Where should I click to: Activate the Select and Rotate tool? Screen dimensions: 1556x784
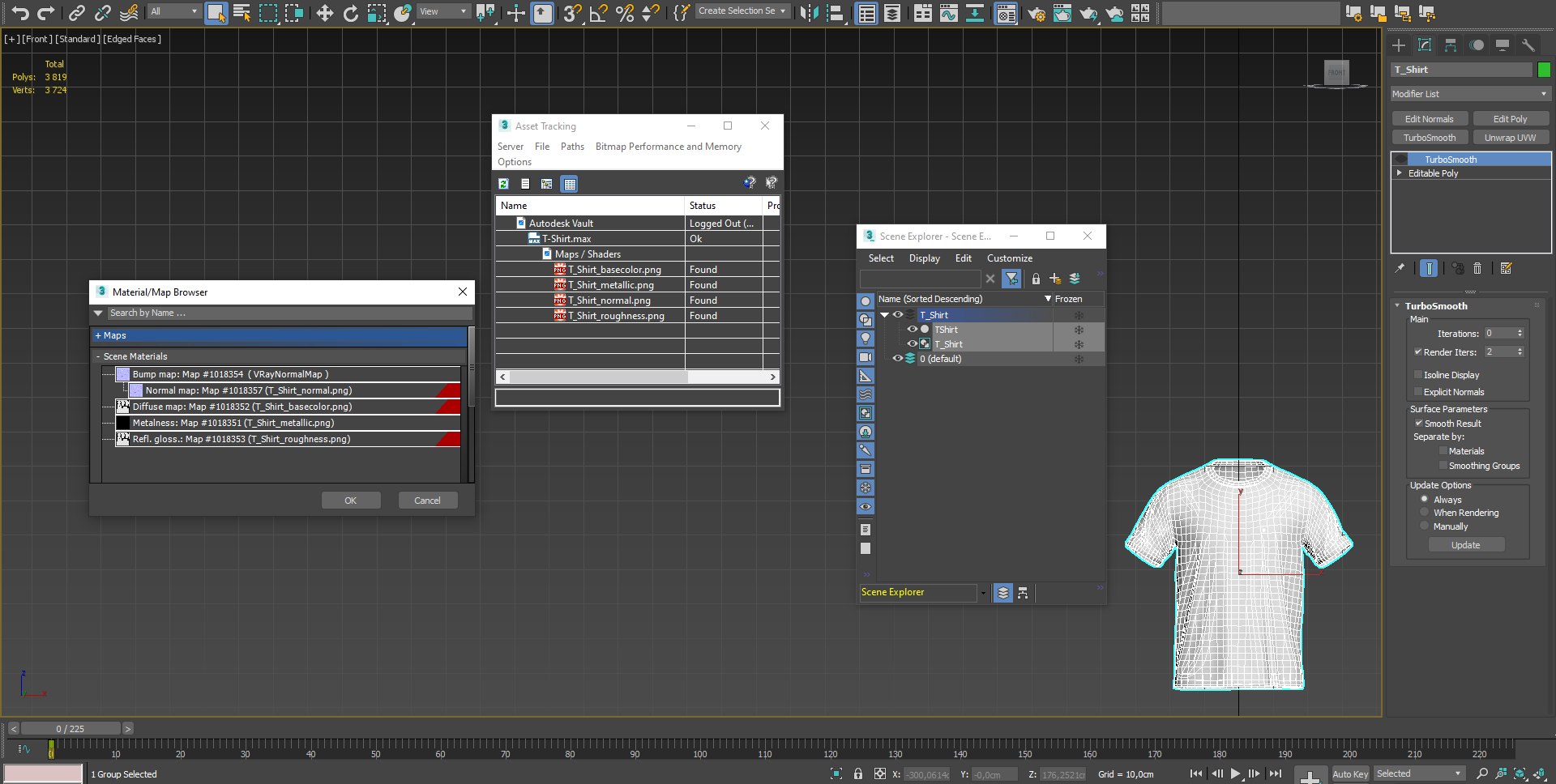coord(350,13)
